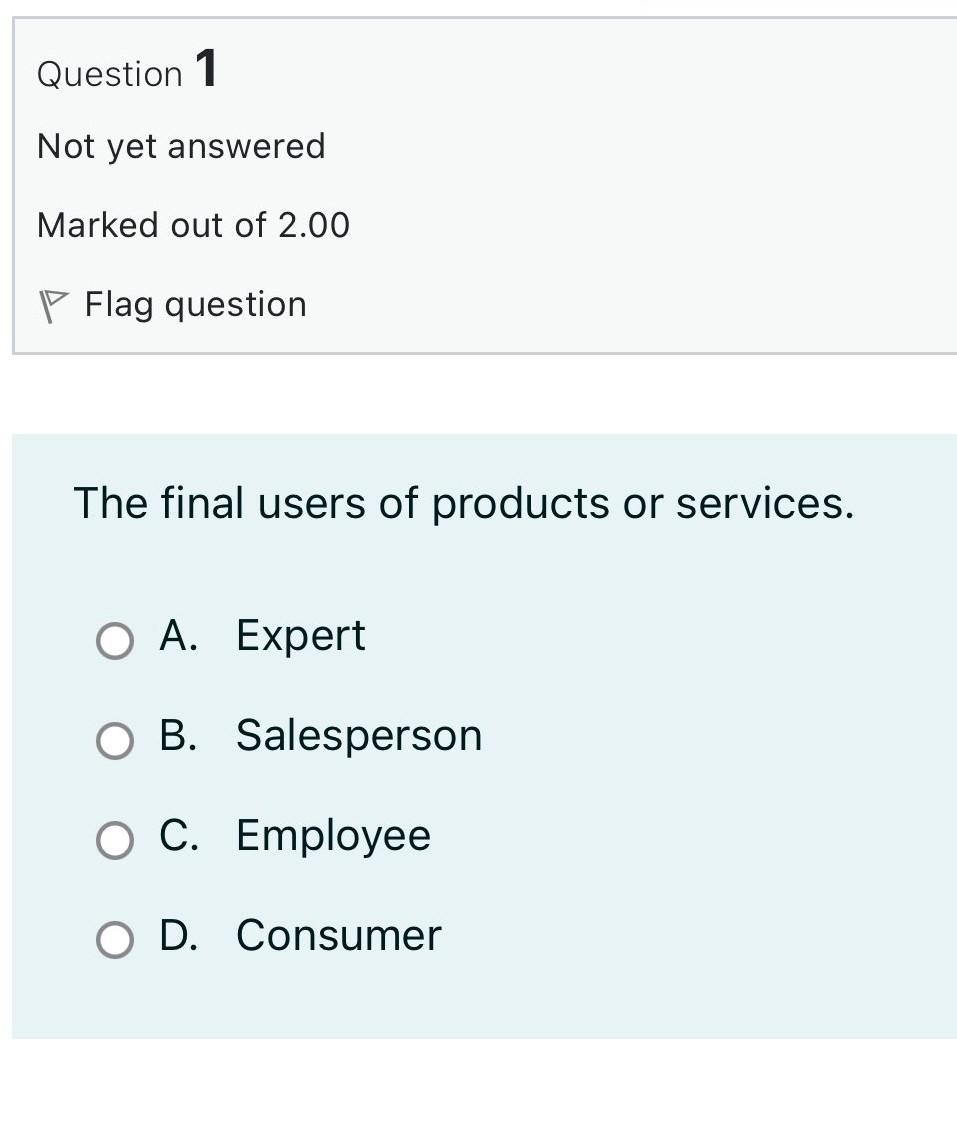Click the Question 1 heading
The image size is (957, 1122).
127,71
